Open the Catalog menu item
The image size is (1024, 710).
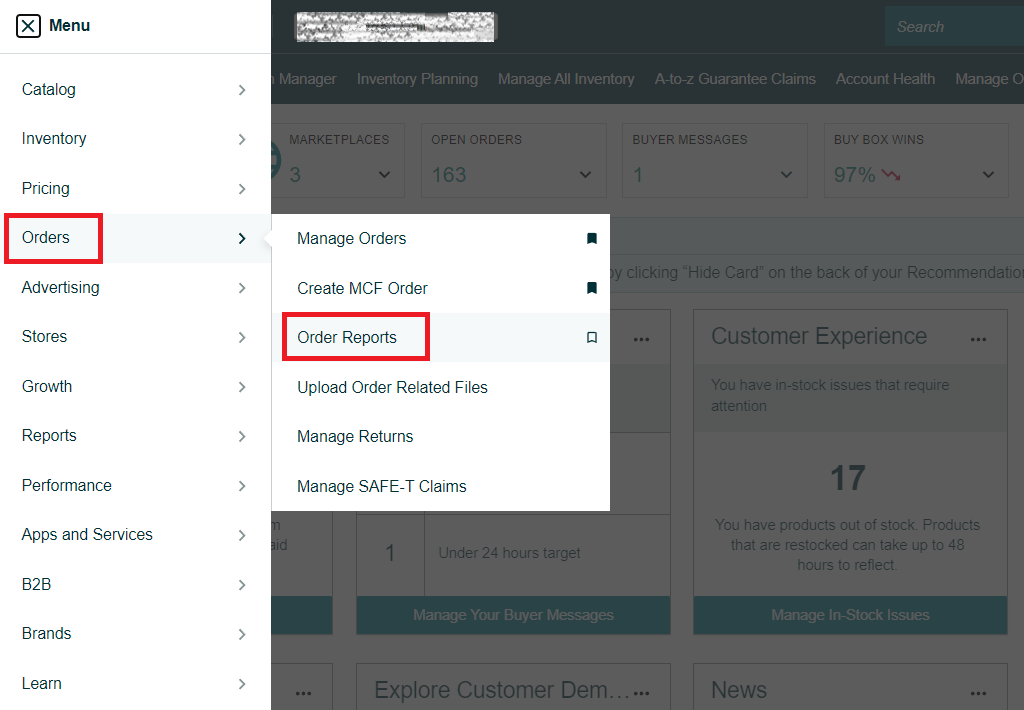click(x=48, y=89)
